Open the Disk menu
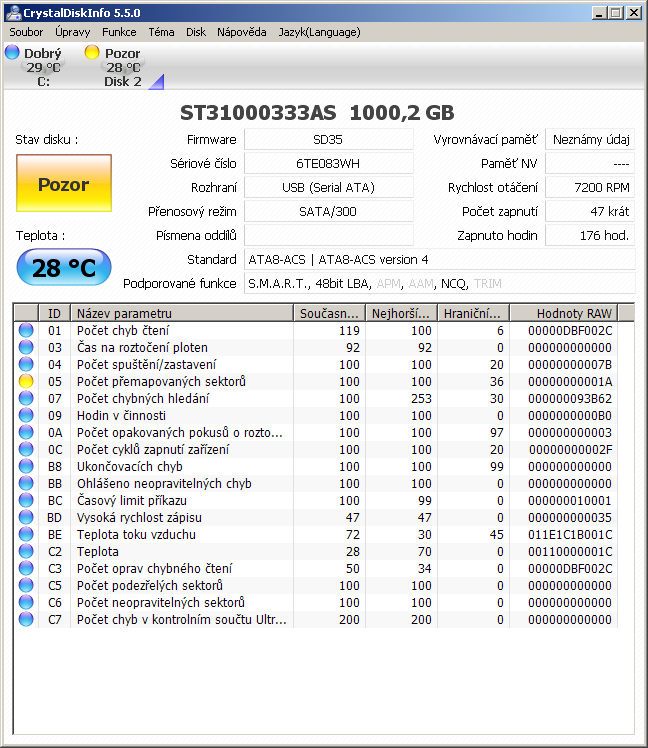The width and height of the screenshot is (648, 748). click(x=196, y=32)
